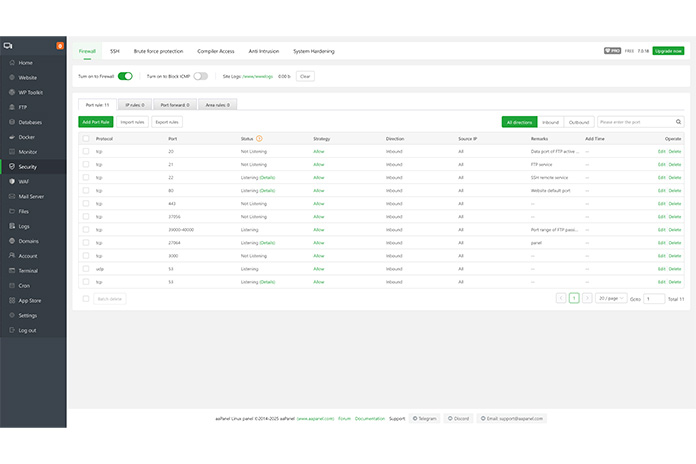
Task: Open the IP rules tab
Action: (134, 104)
